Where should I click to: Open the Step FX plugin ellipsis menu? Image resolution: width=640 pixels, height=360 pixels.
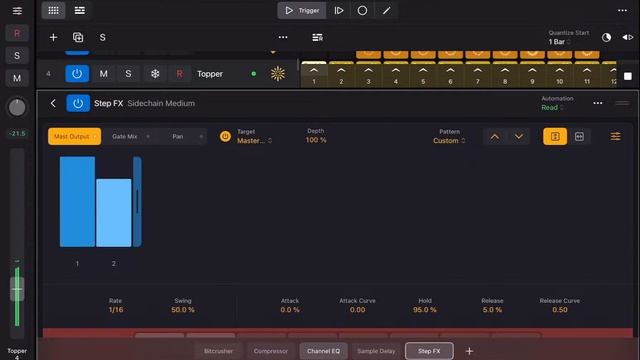pos(598,103)
